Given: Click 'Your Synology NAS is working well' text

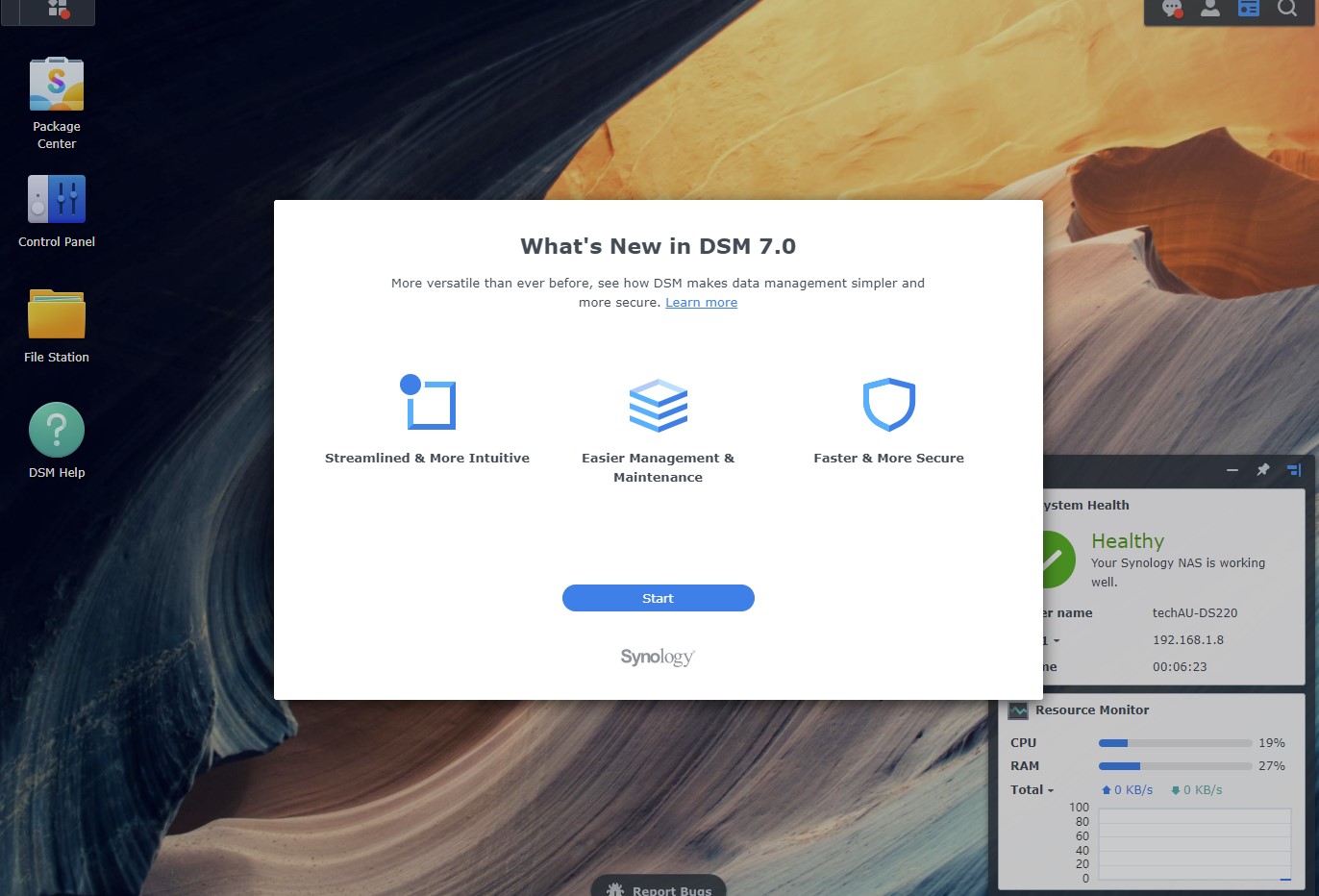Looking at the screenshot, I should (1179, 573).
